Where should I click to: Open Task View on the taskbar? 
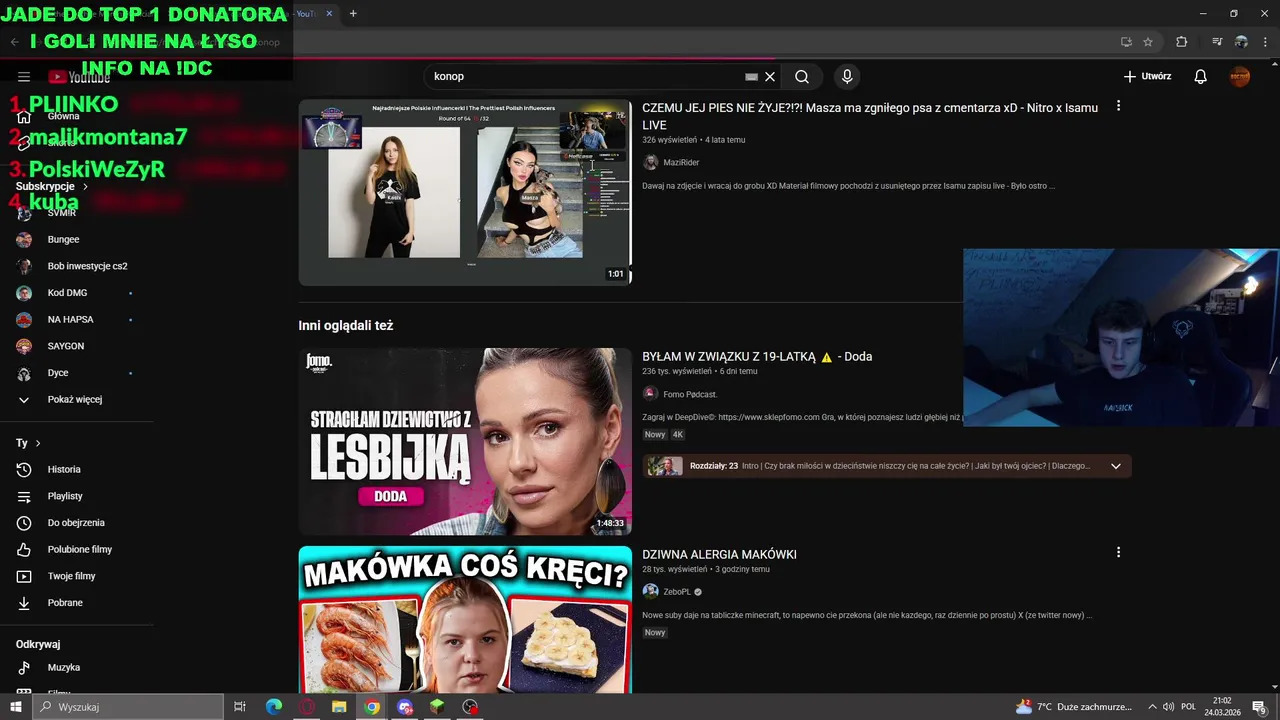tap(240, 707)
